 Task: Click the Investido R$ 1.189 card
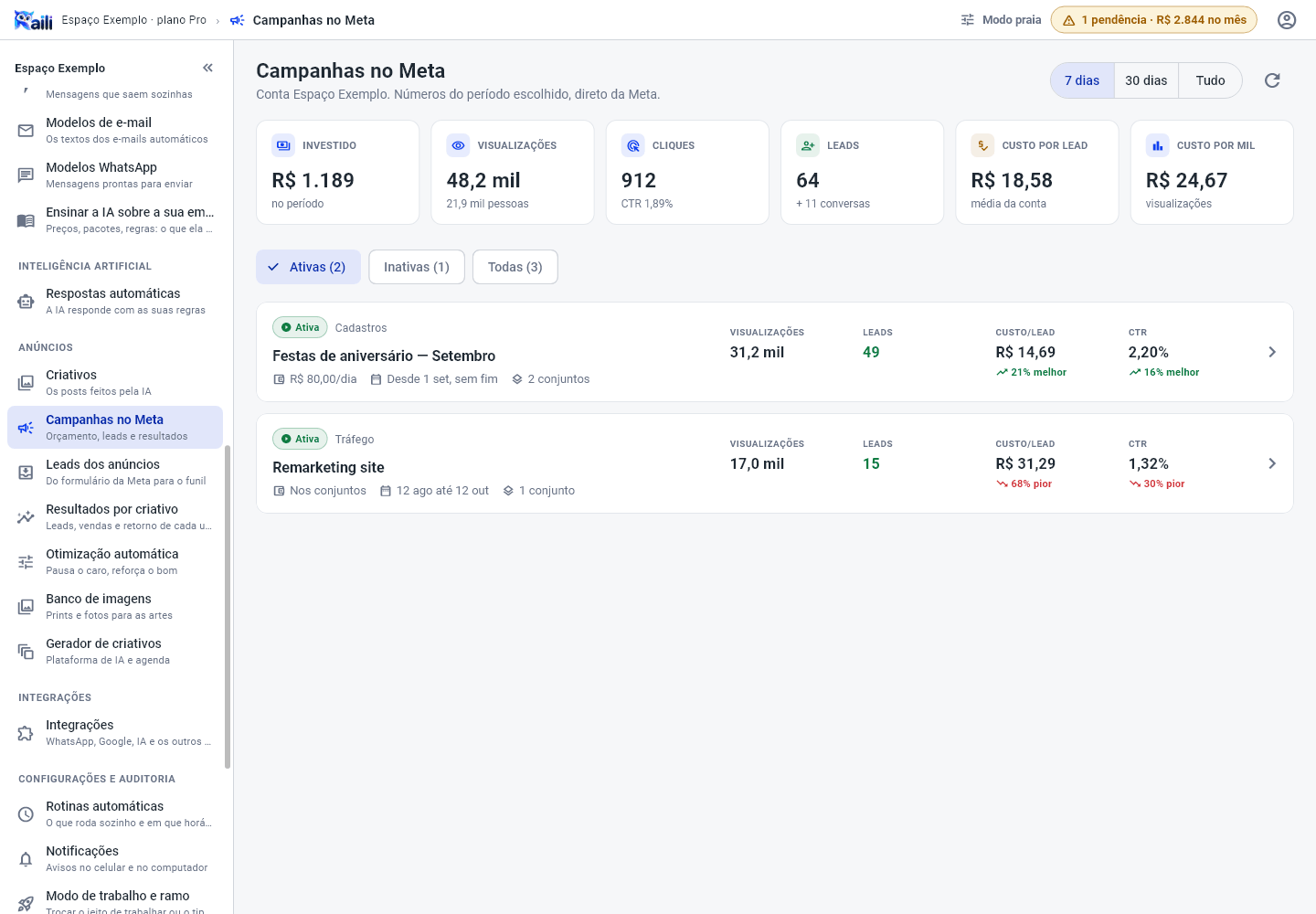pos(337,172)
